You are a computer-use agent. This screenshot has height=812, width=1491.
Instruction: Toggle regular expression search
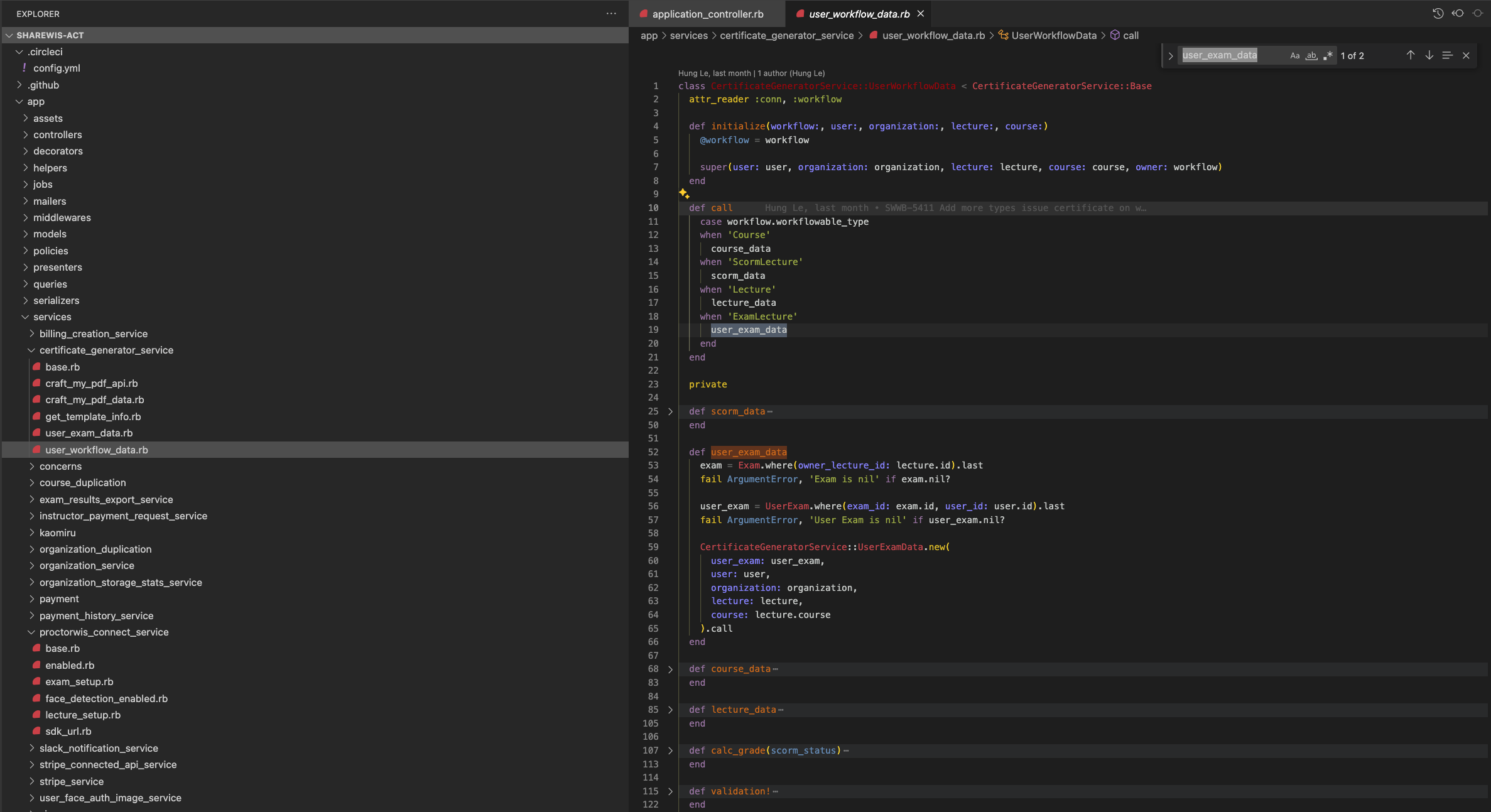tap(1328, 55)
